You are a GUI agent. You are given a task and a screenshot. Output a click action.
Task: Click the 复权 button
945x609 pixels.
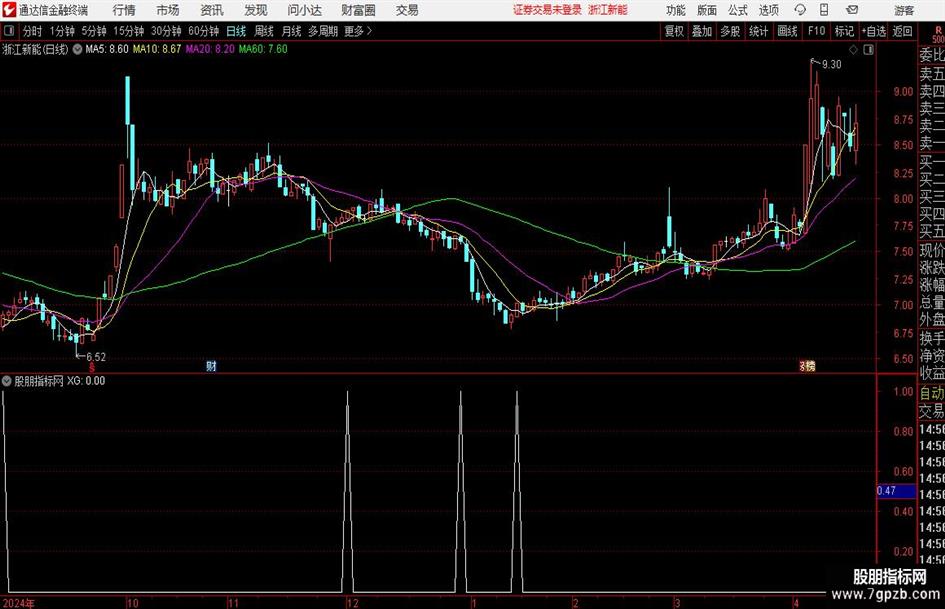(674, 31)
